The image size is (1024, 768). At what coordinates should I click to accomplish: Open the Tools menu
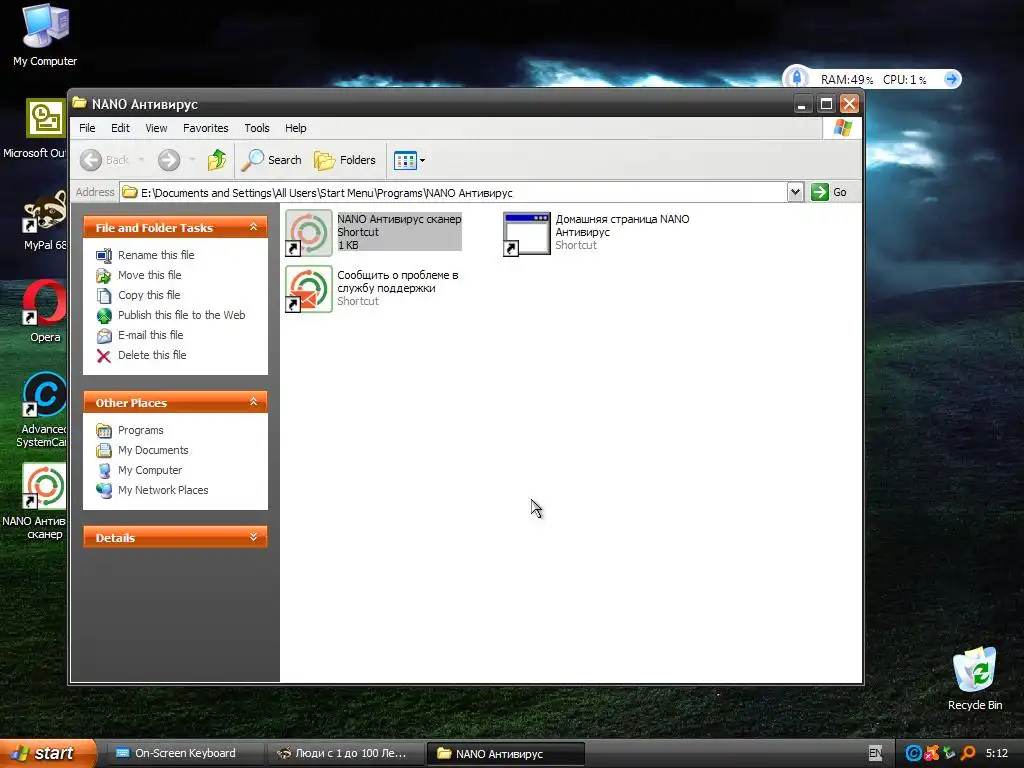pyautogui.click(x=257, y=128)
